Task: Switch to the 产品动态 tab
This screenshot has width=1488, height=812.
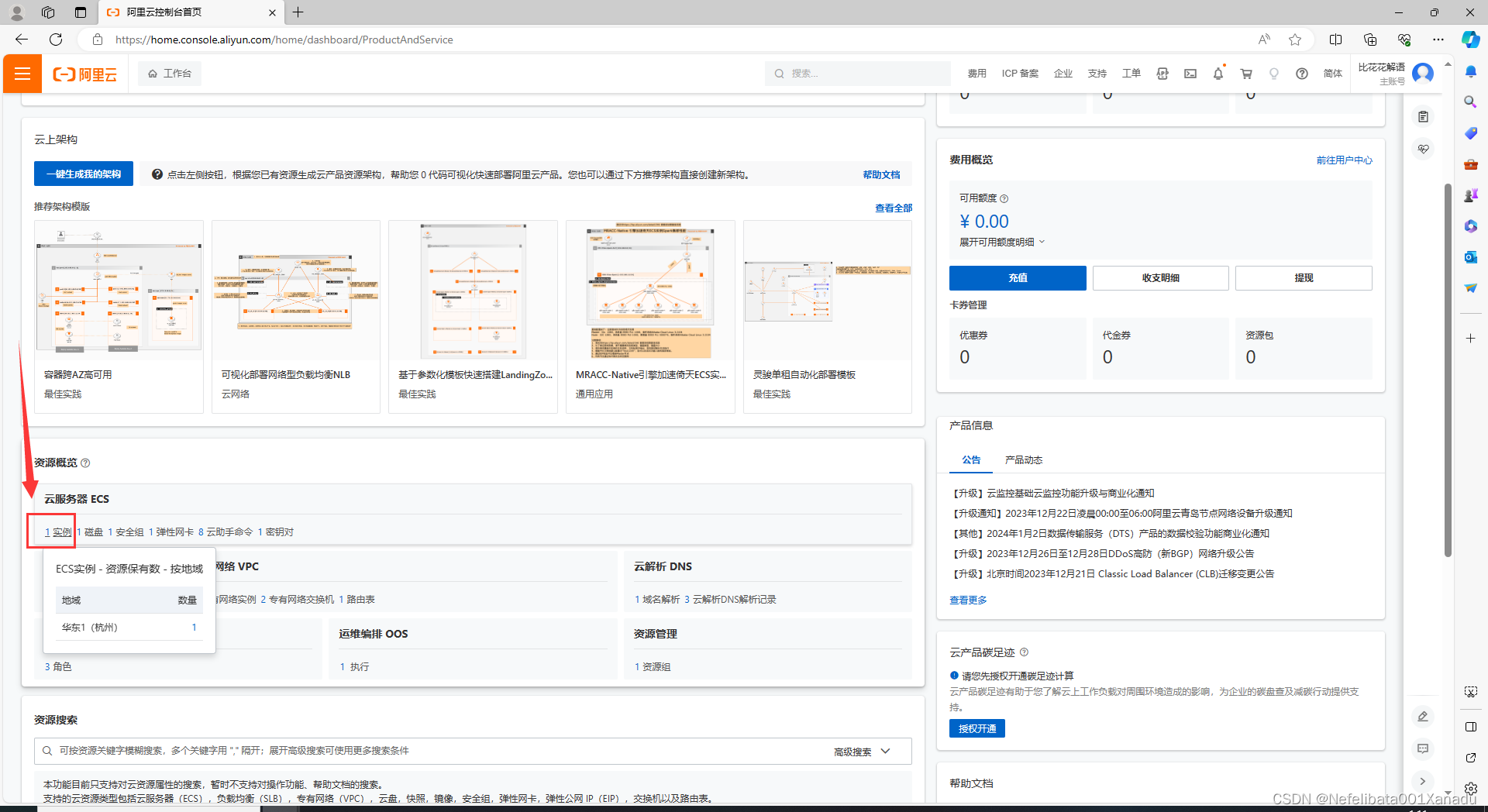Action: click(1024, 460)
